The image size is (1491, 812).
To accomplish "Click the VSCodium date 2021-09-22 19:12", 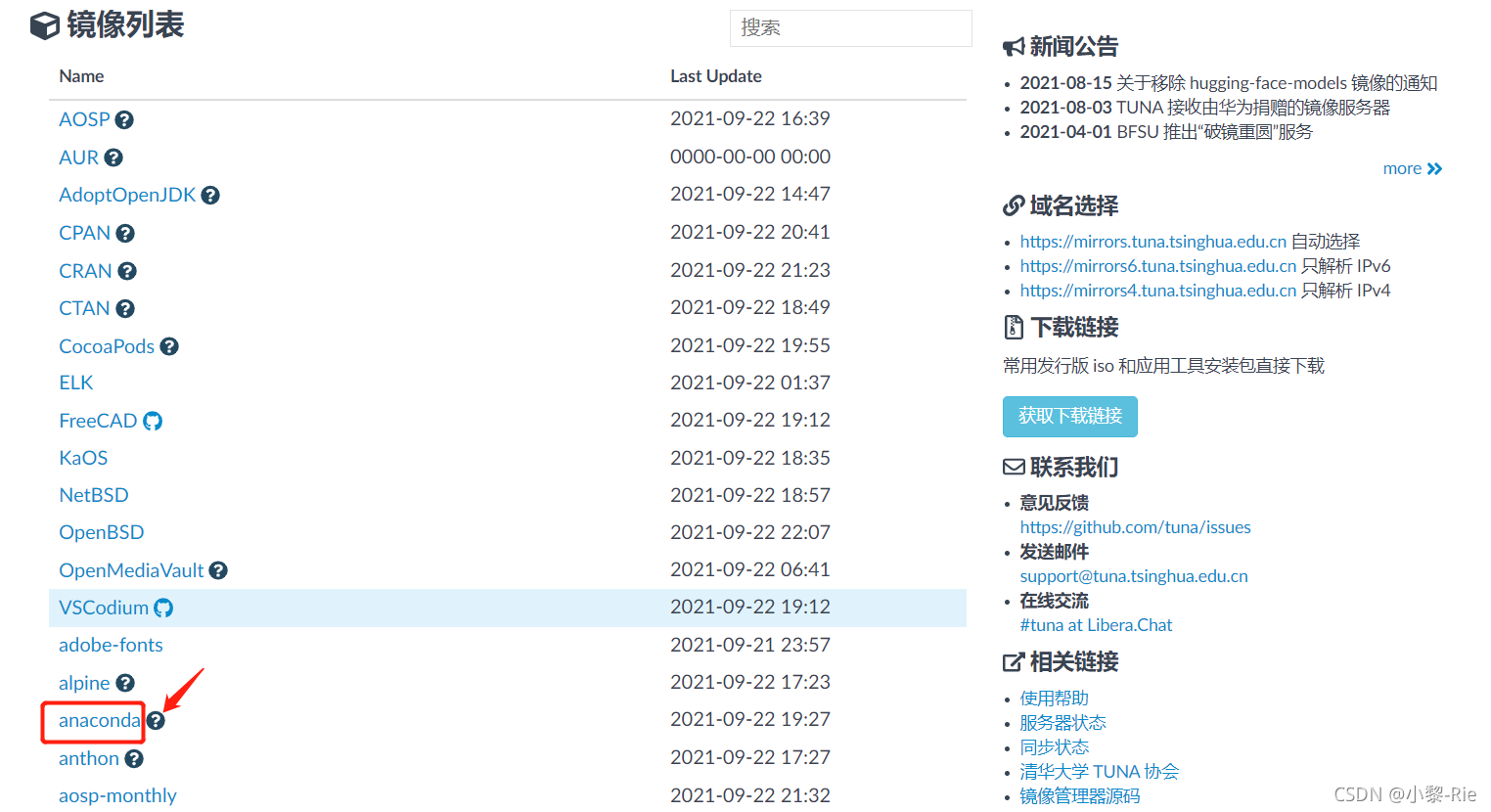I will (750, 607).
